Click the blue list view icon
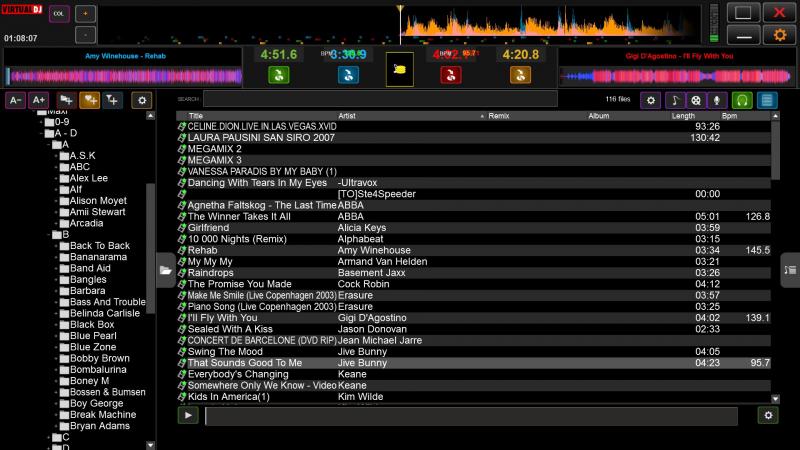 767,100
